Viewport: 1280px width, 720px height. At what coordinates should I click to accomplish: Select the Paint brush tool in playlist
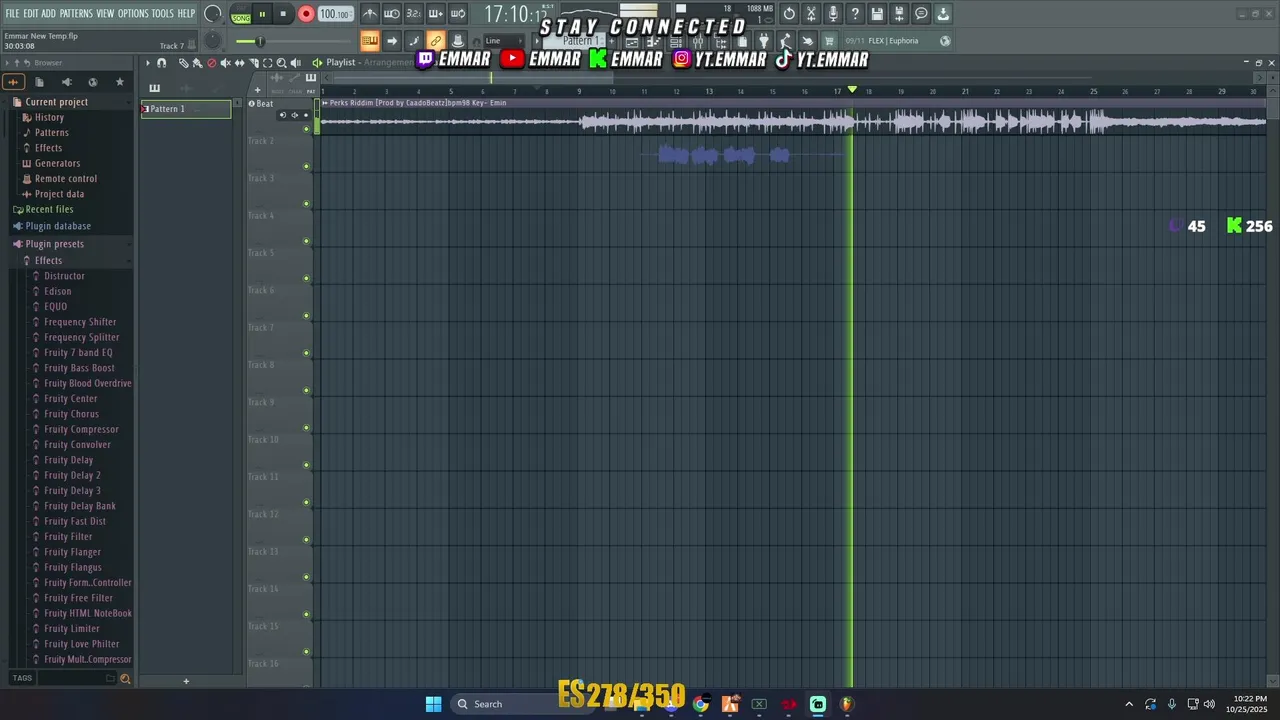[197, 63]
